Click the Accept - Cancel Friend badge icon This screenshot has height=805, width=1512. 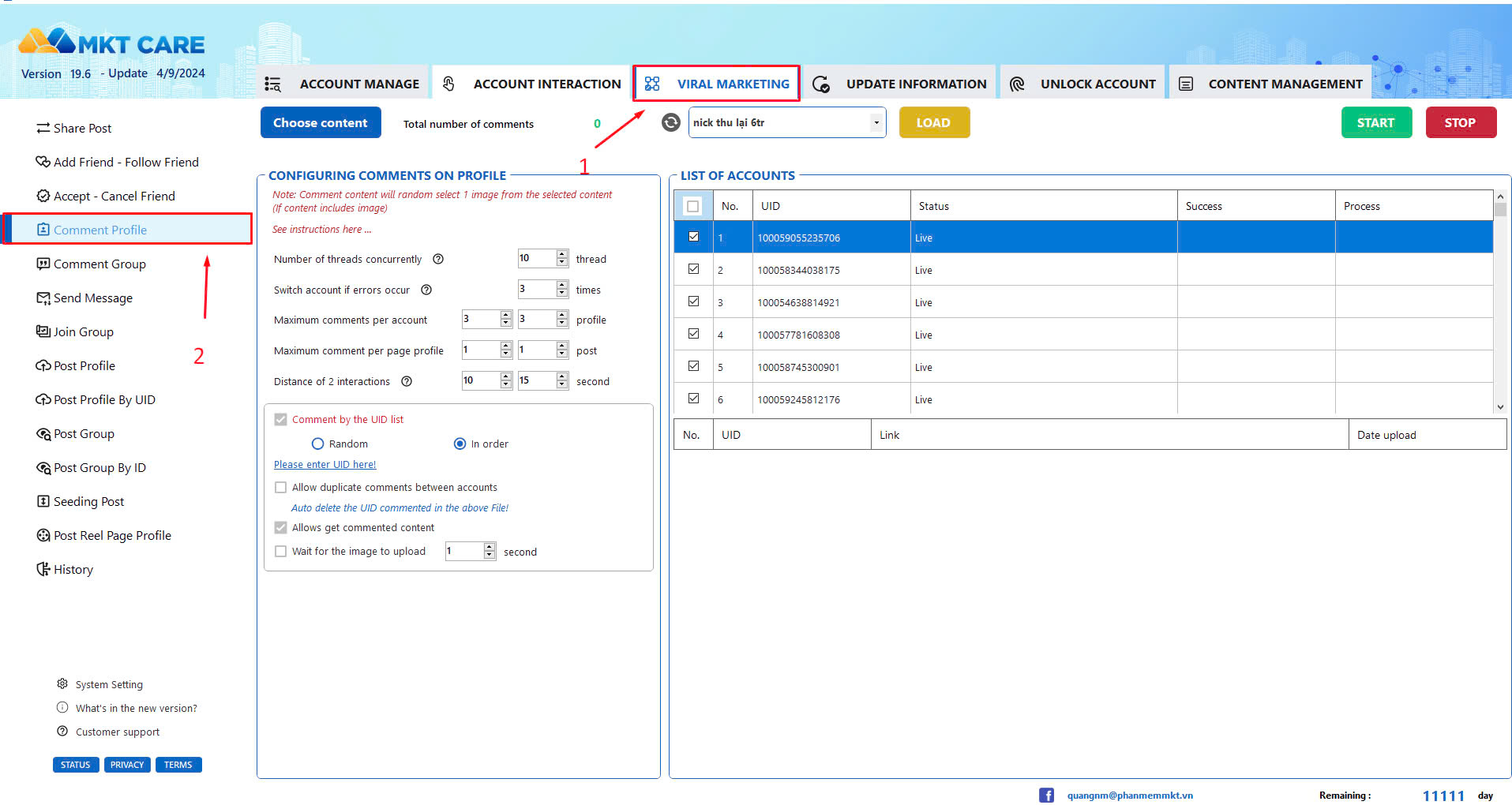click(x=43, y=196)
